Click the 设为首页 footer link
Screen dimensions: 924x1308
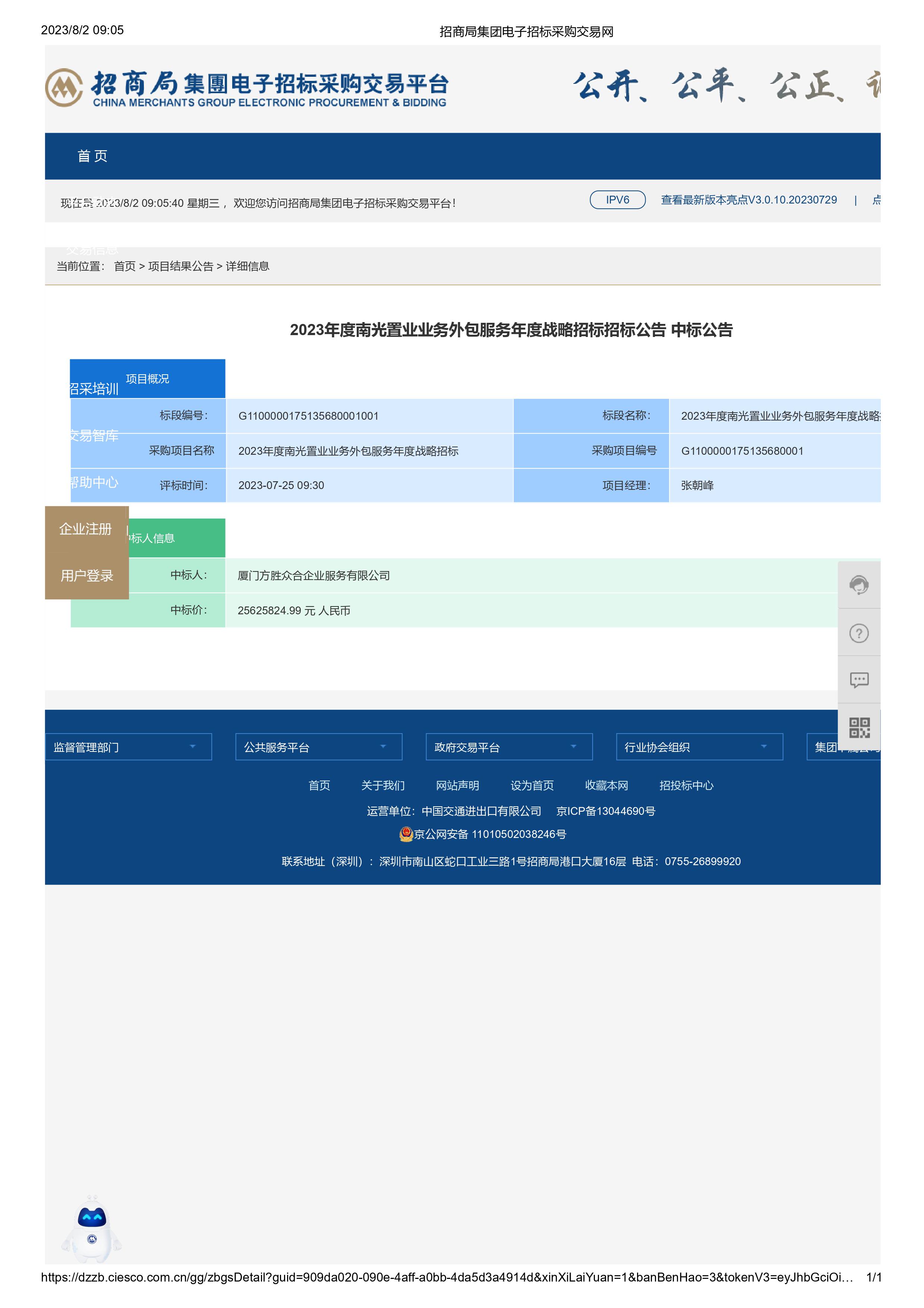coord(532,786)
